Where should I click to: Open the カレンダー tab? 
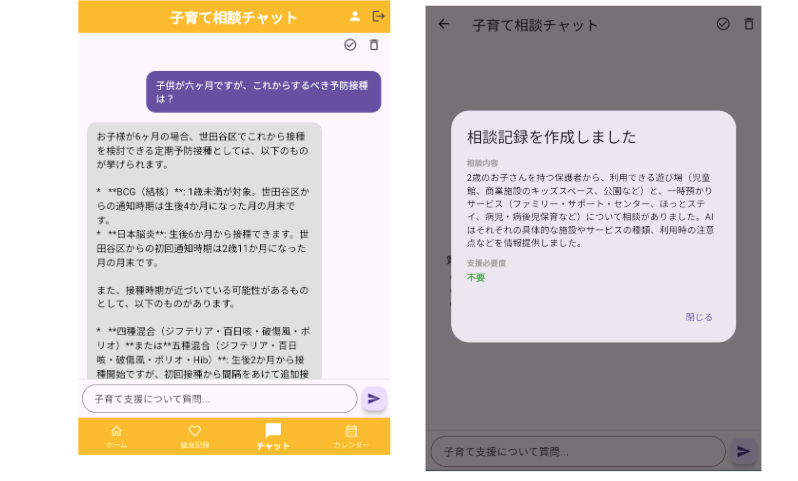[351, 435]
